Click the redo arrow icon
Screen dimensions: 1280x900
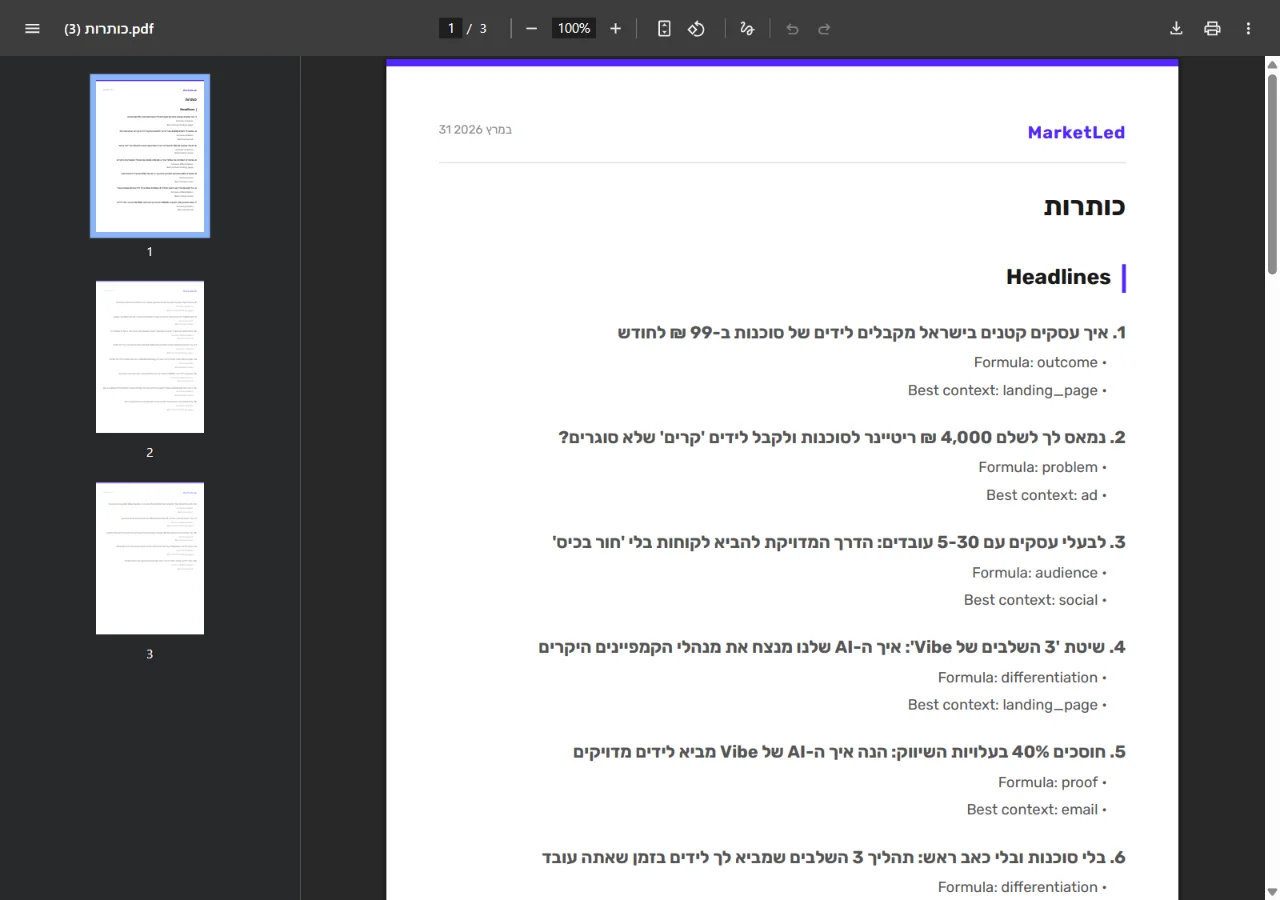(x=824, y=29)
